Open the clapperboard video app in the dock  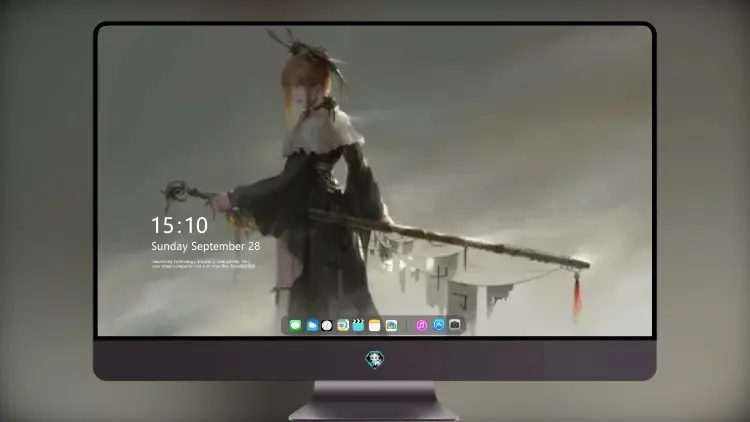(358, 325)
